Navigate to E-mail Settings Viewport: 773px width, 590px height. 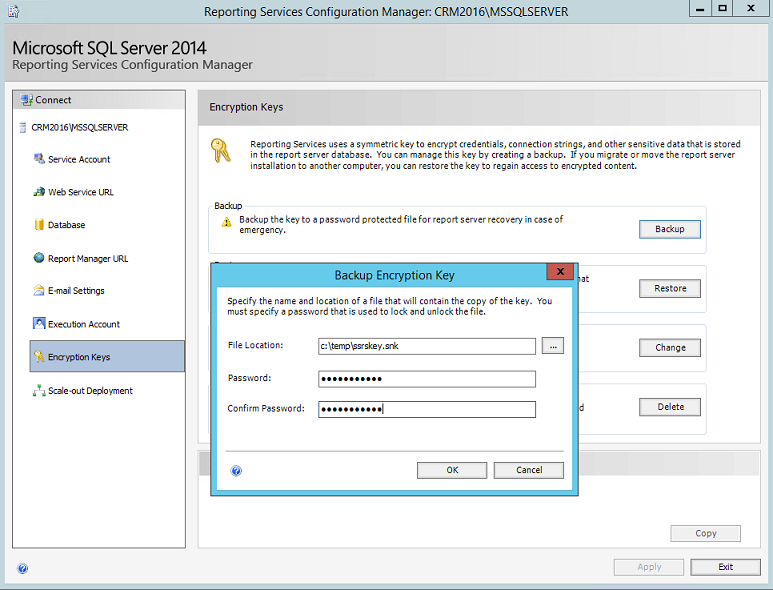76,291
